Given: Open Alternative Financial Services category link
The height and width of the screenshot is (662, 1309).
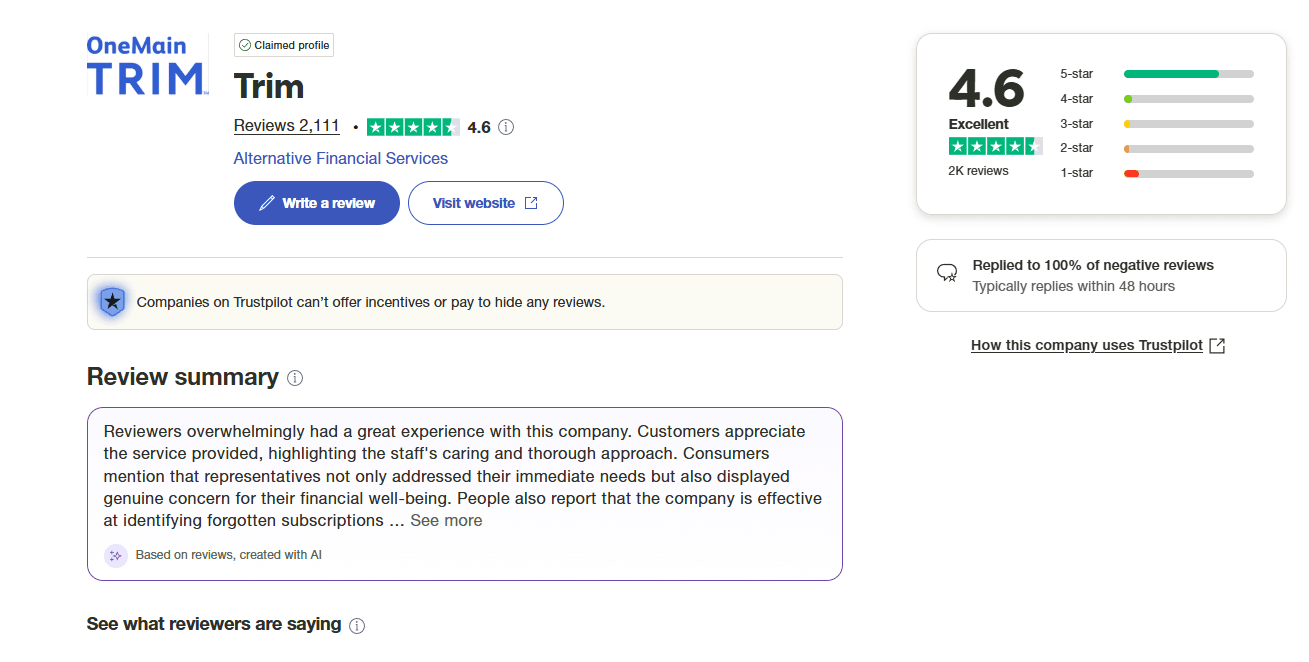Looking at the screenshot, I should click(x=341, y=158).
